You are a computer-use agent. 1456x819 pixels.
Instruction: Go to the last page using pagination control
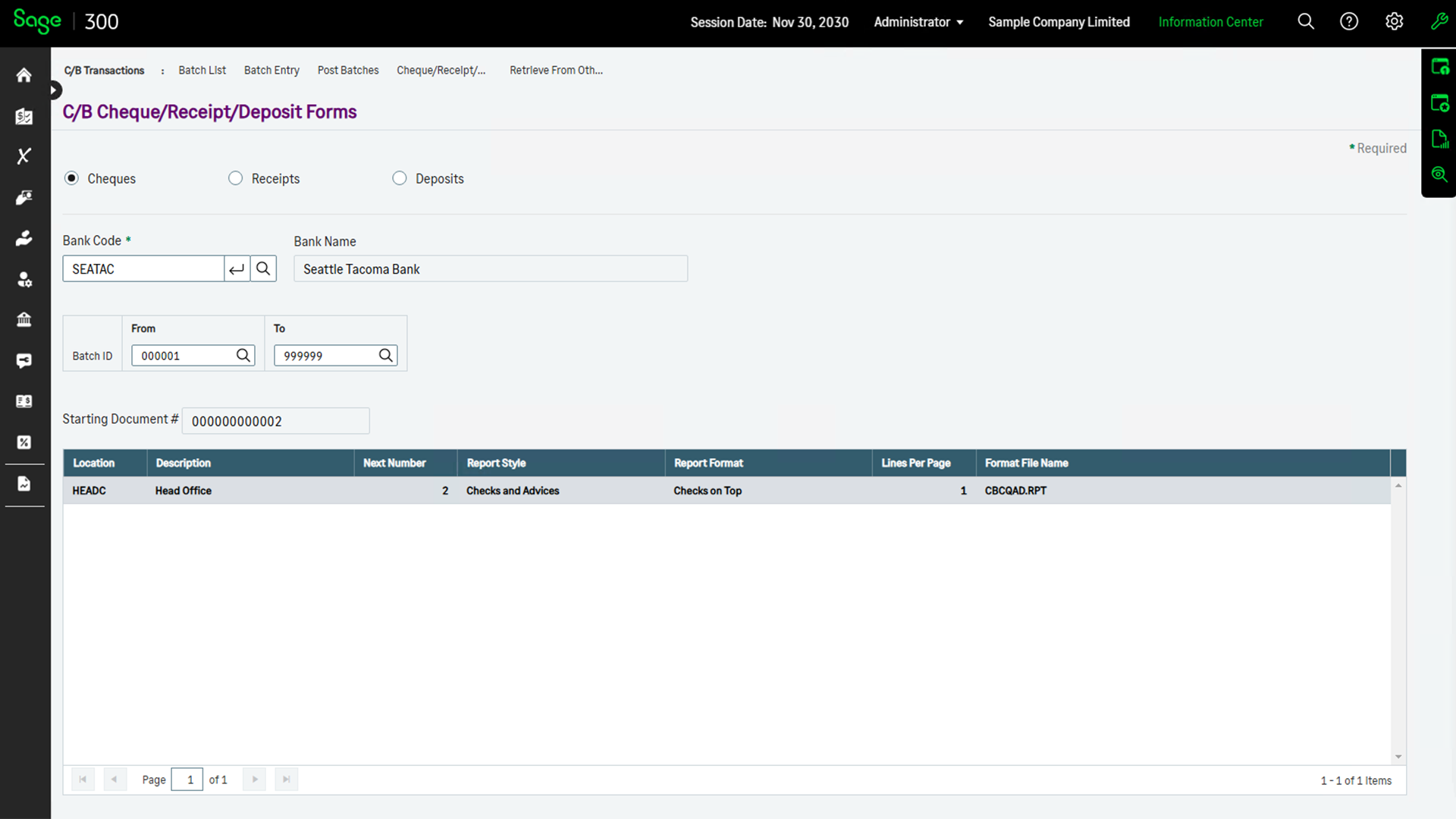click(x=286, y=779)
